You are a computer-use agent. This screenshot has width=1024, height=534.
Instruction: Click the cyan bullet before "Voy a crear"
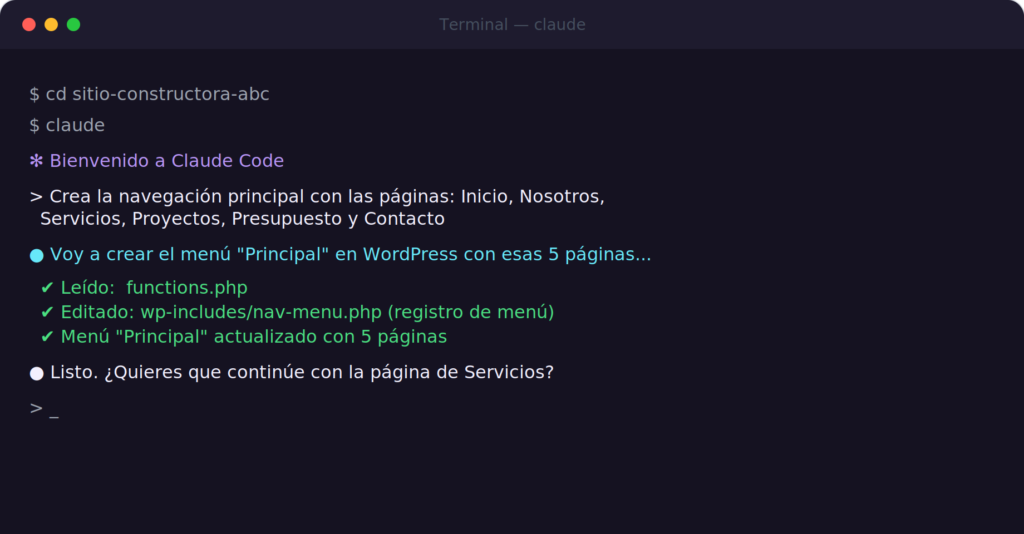(37, 255)
